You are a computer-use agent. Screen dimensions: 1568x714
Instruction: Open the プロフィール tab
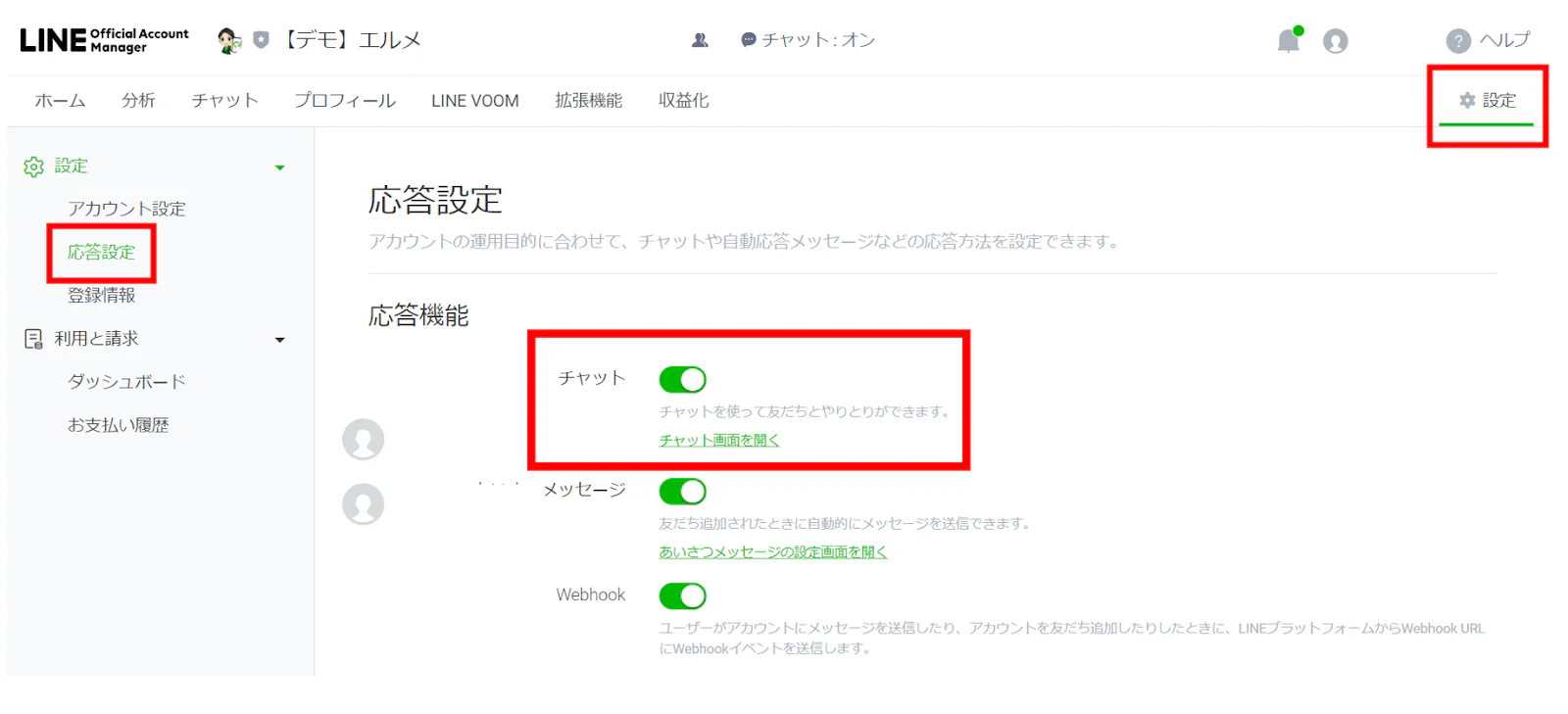click(345, 100)
